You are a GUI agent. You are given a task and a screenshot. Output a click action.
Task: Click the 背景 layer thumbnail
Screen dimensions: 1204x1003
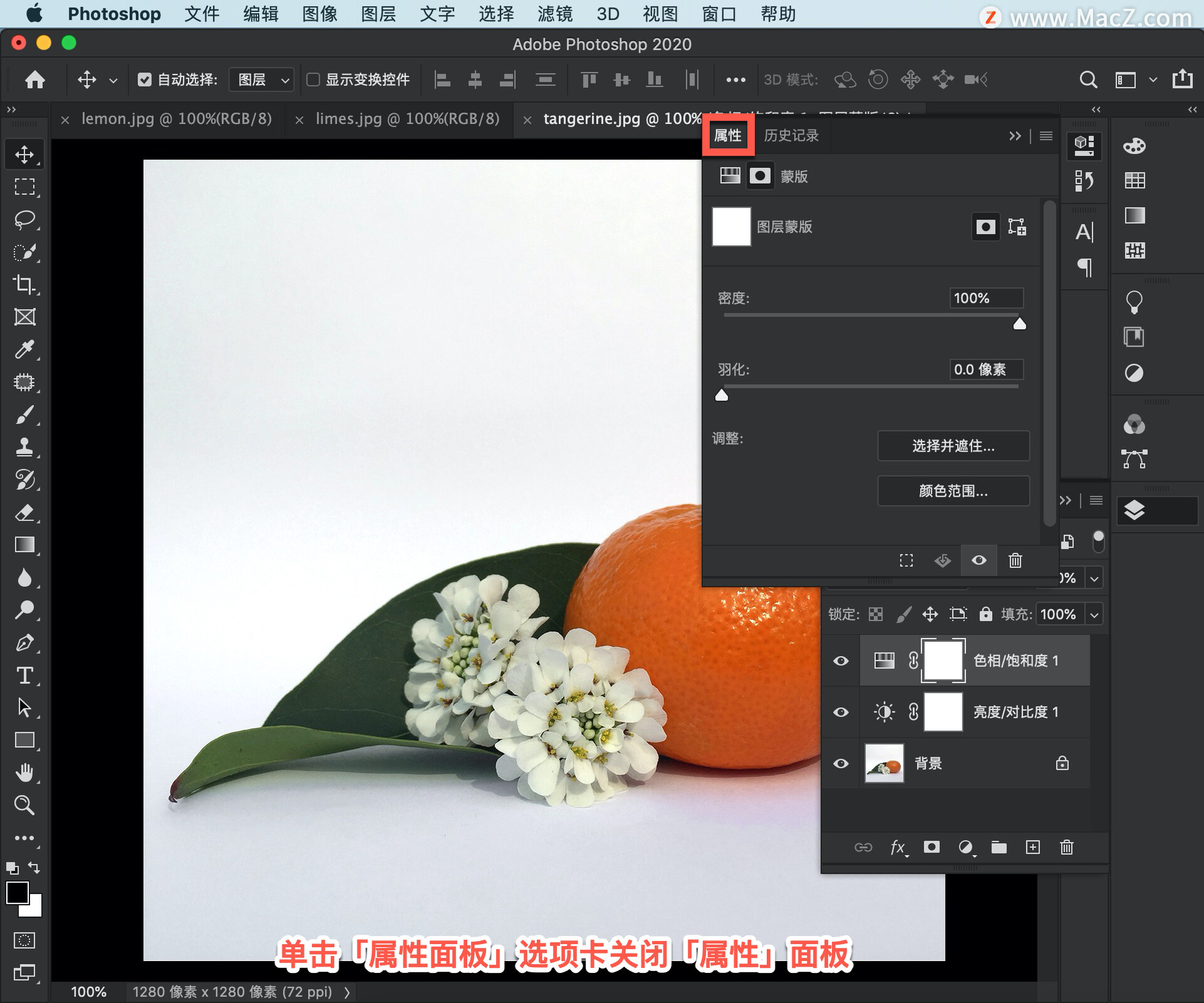coord(884,764)
